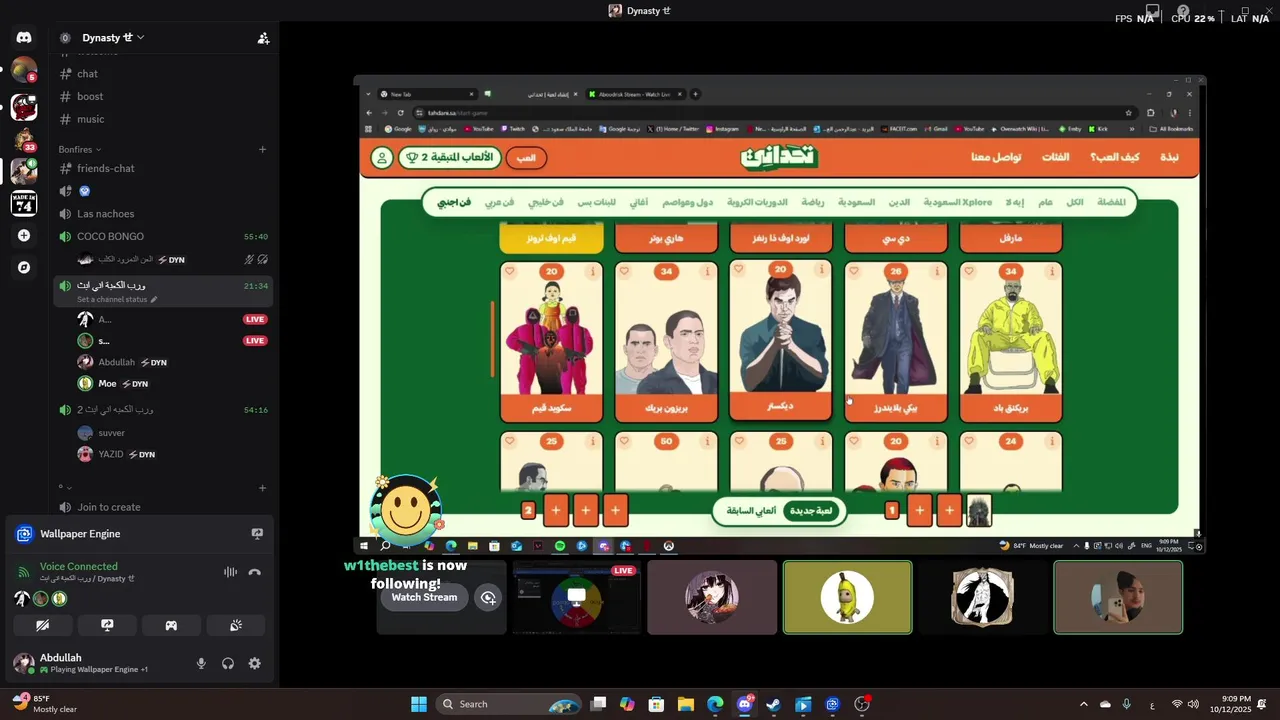Favorite the Squid Game card heart icon
This screenshot has width=1280, height=720.
510,272
